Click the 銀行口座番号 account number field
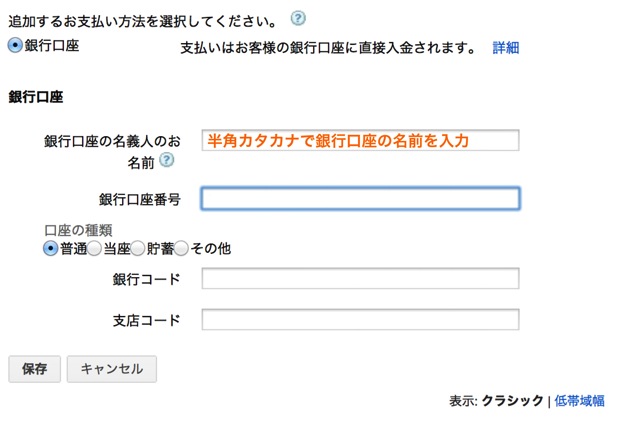 click(360, 198)
